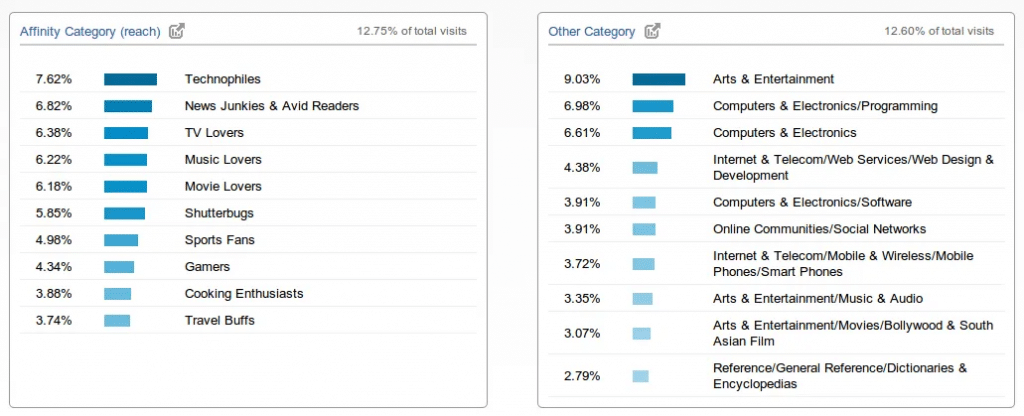The height and width of the screenshot is (416, 1024).
Task: Select News Junkies & Avid Readers row
Action: click(x=248, y=106)
